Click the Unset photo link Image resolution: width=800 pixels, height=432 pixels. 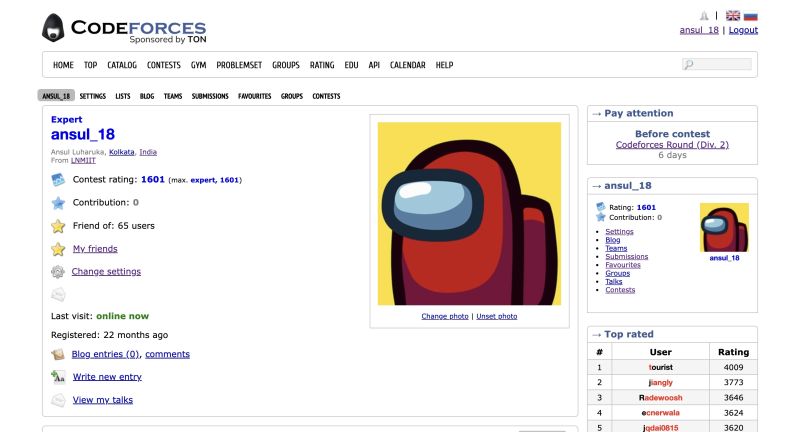497,316
